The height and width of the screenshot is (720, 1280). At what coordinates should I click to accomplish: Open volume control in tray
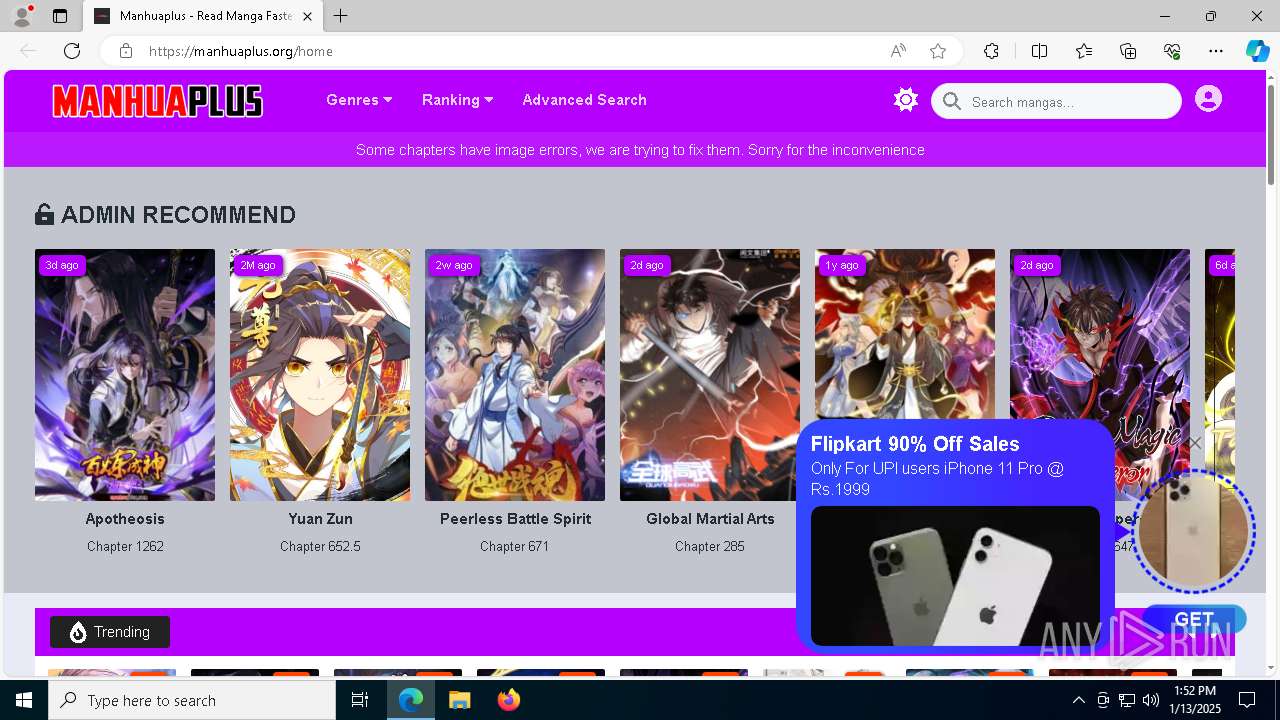point(1151,700)
